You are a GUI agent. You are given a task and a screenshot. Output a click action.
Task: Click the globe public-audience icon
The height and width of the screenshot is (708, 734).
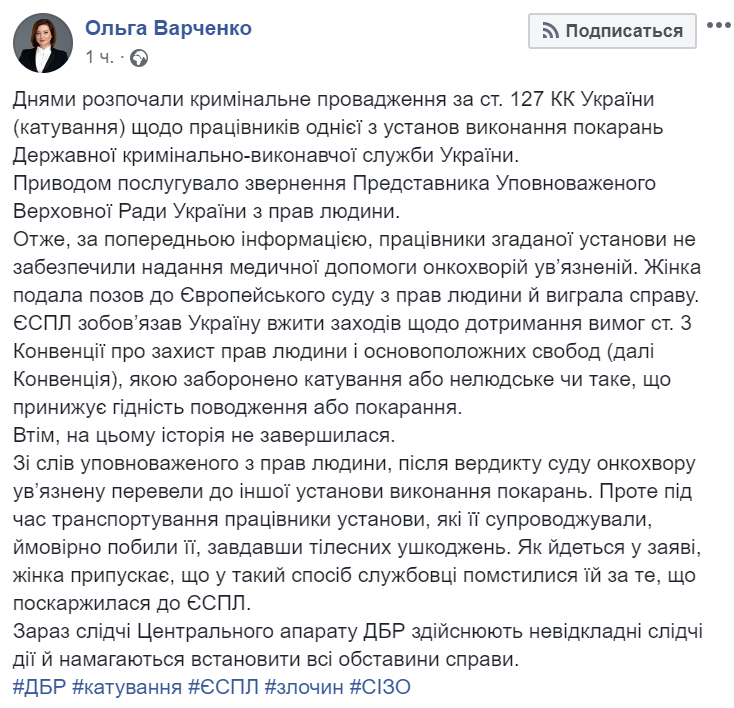(139, 58)
